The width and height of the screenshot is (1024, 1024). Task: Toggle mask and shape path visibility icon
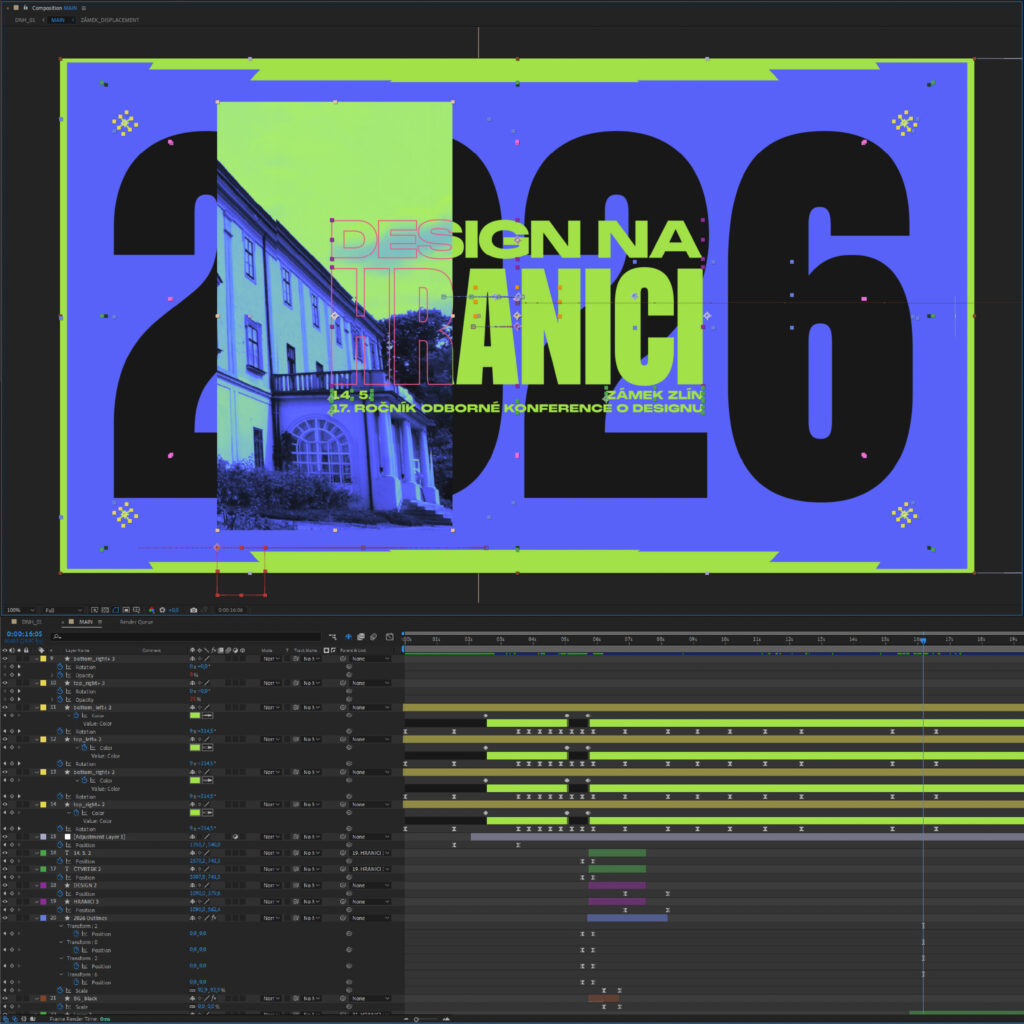pos(116,610)
